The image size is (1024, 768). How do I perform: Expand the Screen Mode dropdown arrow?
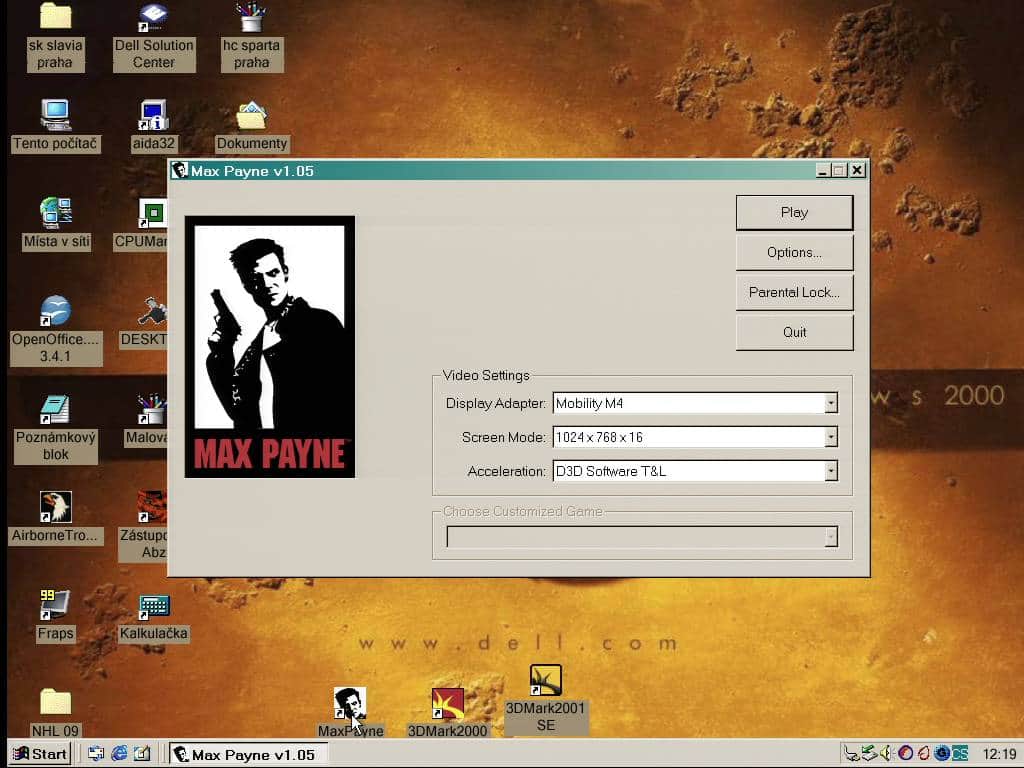coord(830,437)
